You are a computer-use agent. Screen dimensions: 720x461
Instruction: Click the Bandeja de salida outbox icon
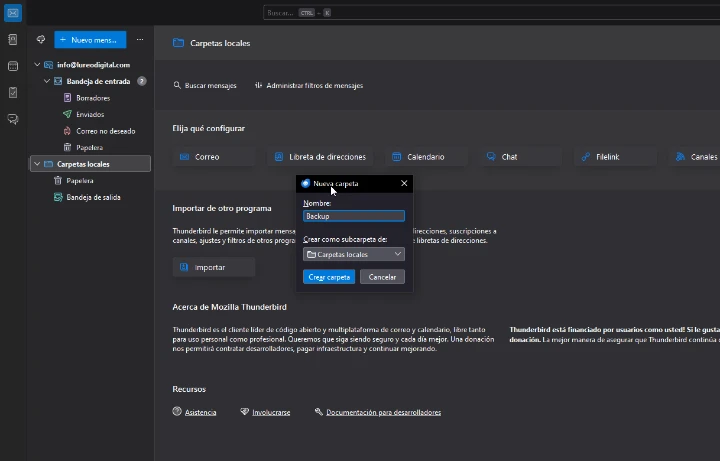pos(58,197)
